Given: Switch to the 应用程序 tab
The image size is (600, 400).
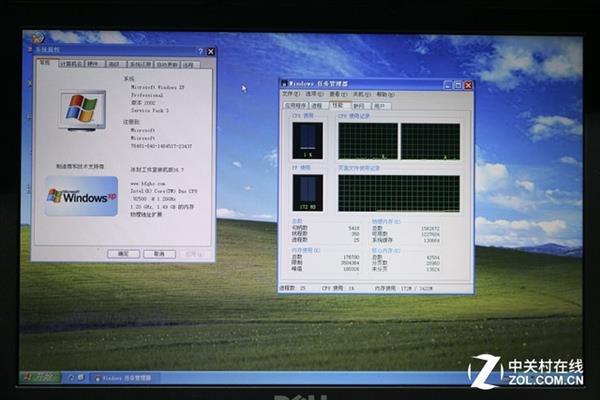Looking at the screenshot, I should [x=295, y=104].
